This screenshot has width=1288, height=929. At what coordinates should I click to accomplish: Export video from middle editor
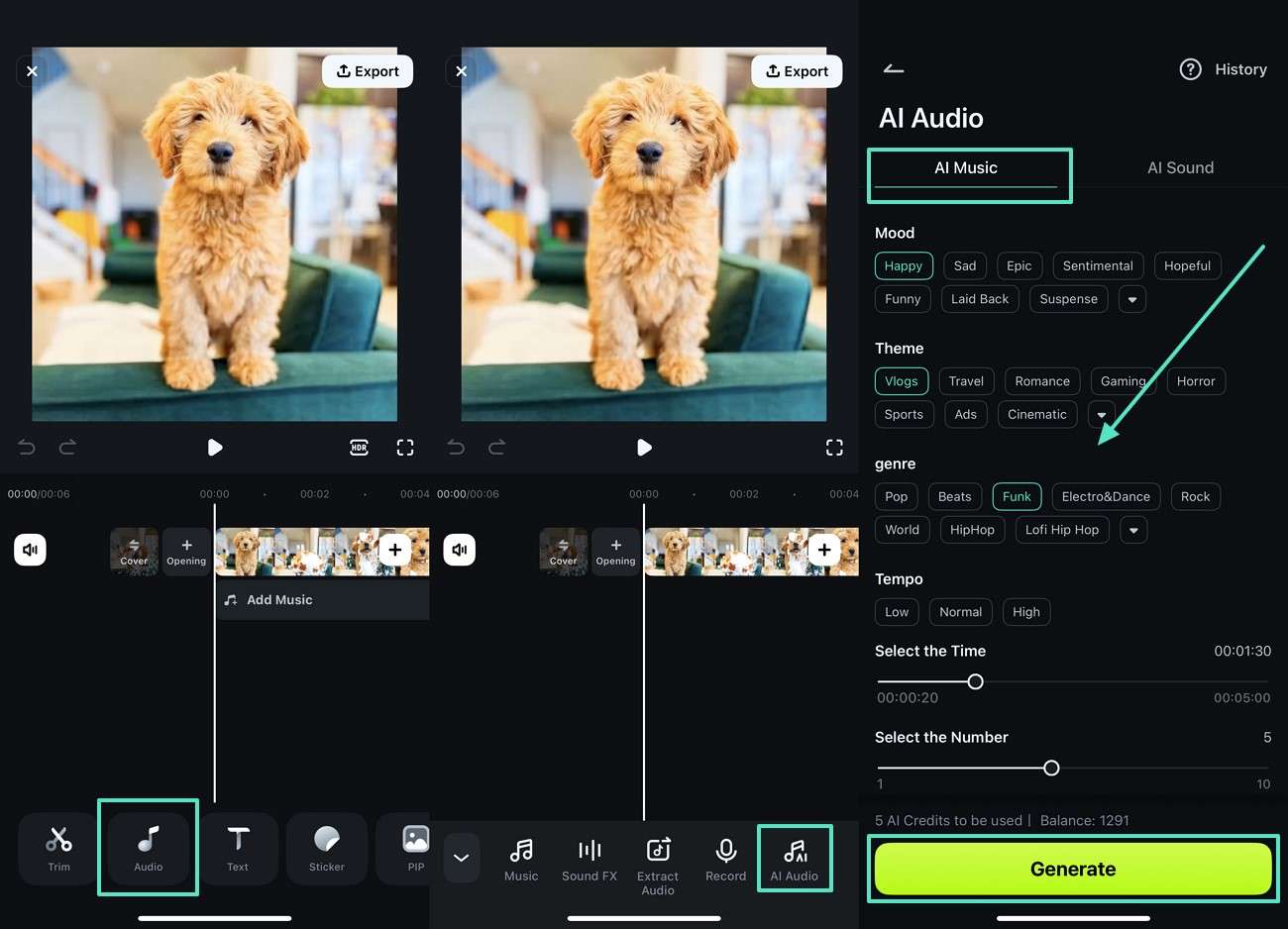click(797, 71)
